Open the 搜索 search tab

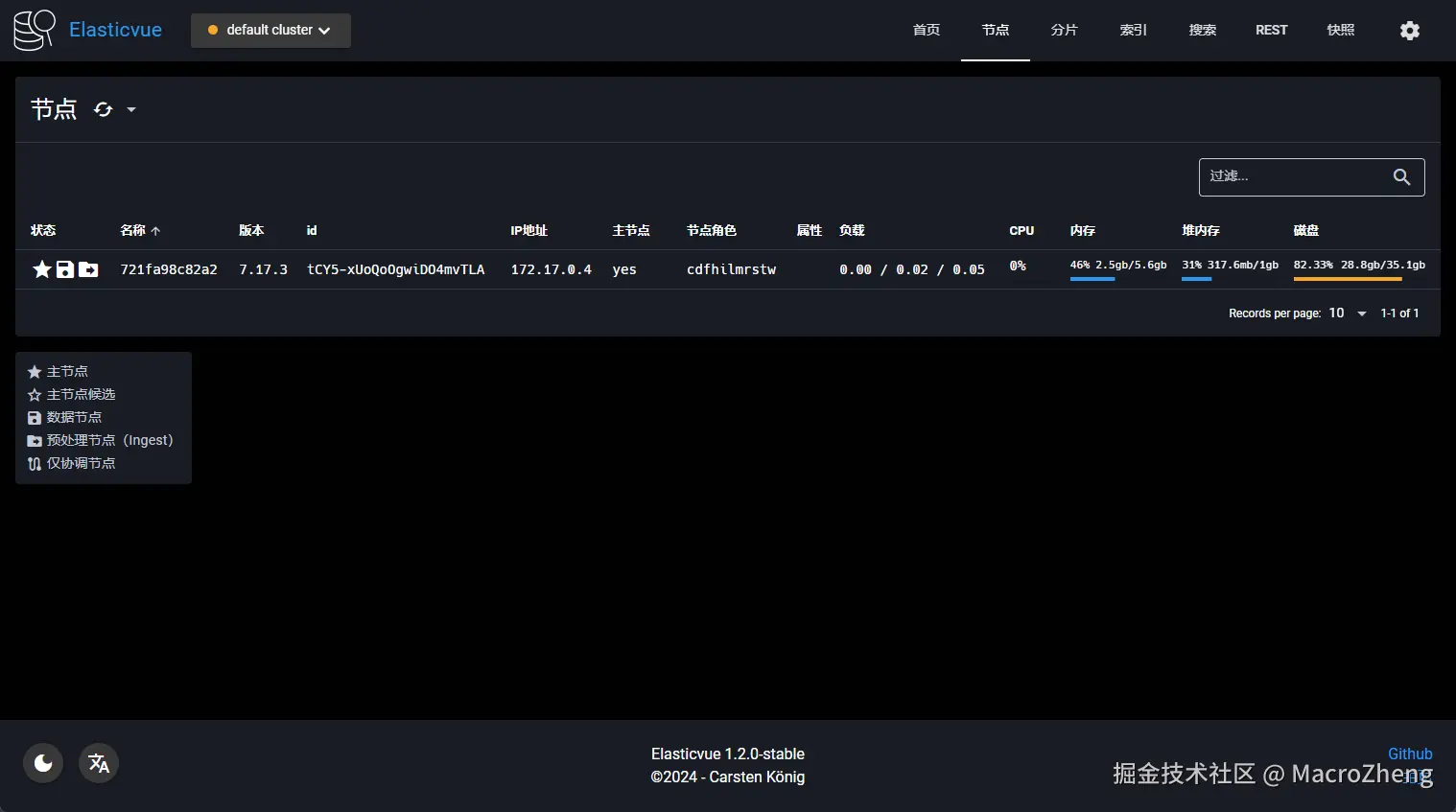pyautogui.click(x=1203, y=31)
